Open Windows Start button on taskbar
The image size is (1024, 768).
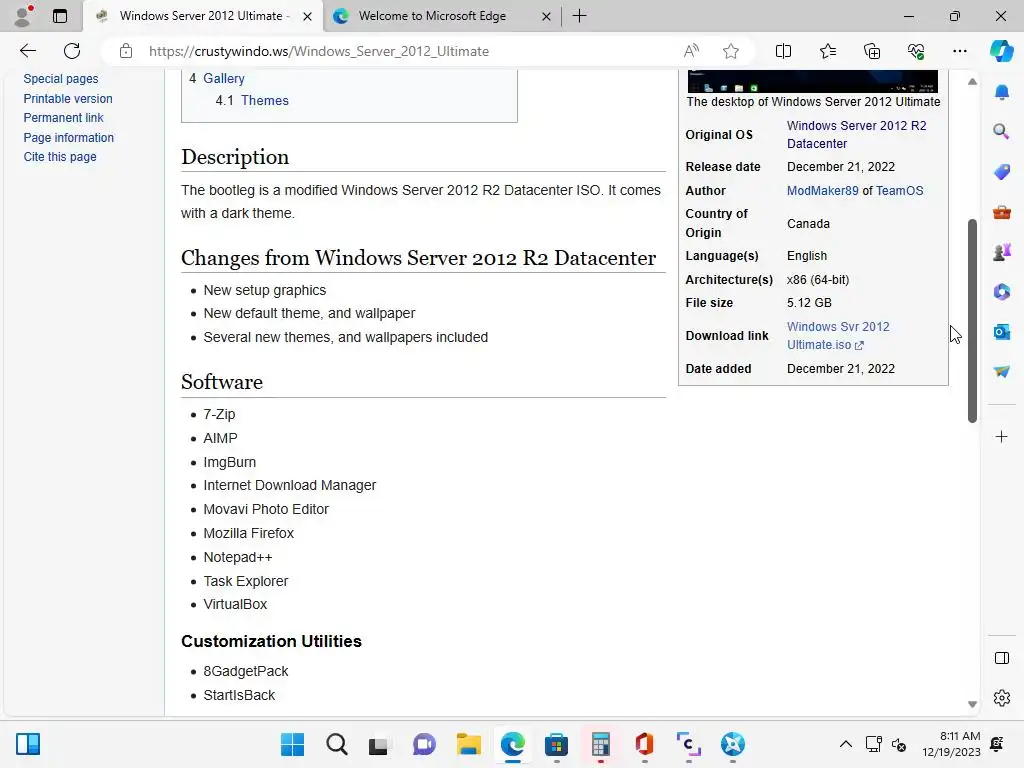pos(292,744)
